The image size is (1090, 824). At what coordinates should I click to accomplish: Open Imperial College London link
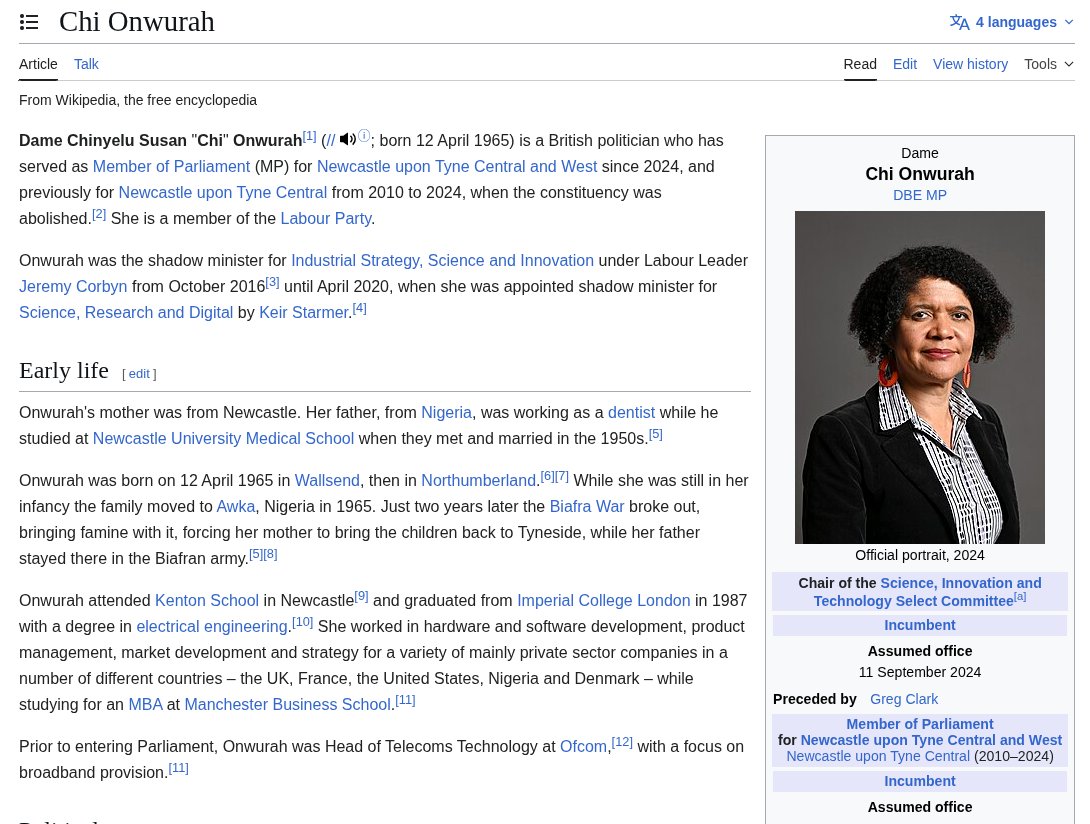[603, 600]
